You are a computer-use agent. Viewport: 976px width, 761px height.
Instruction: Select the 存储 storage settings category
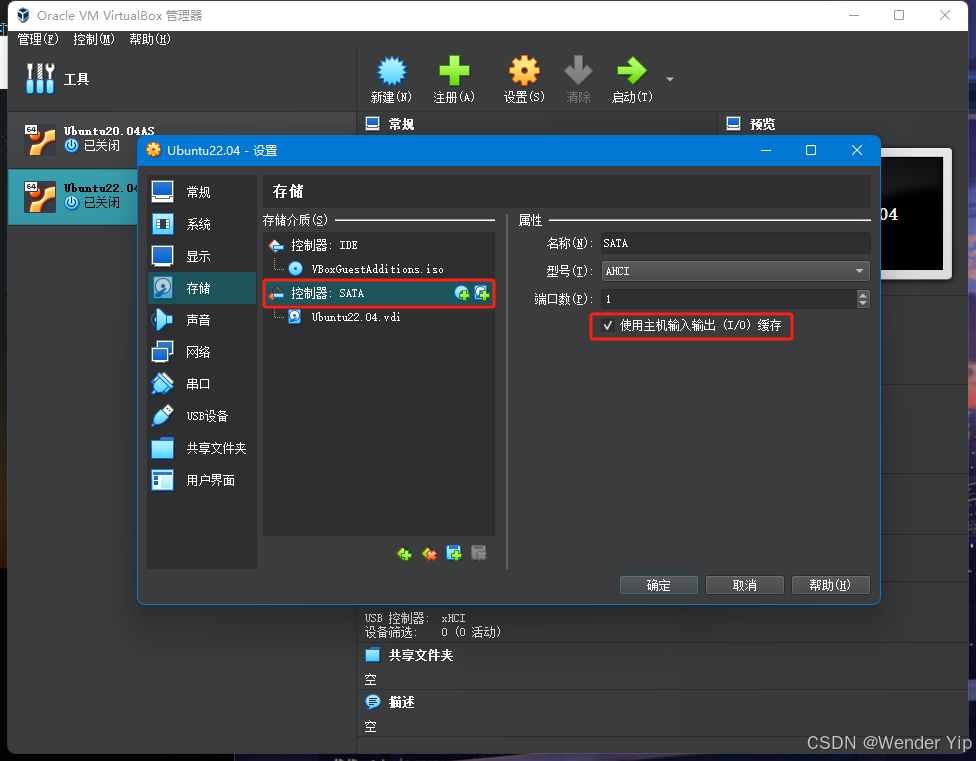tap(202, 288)
